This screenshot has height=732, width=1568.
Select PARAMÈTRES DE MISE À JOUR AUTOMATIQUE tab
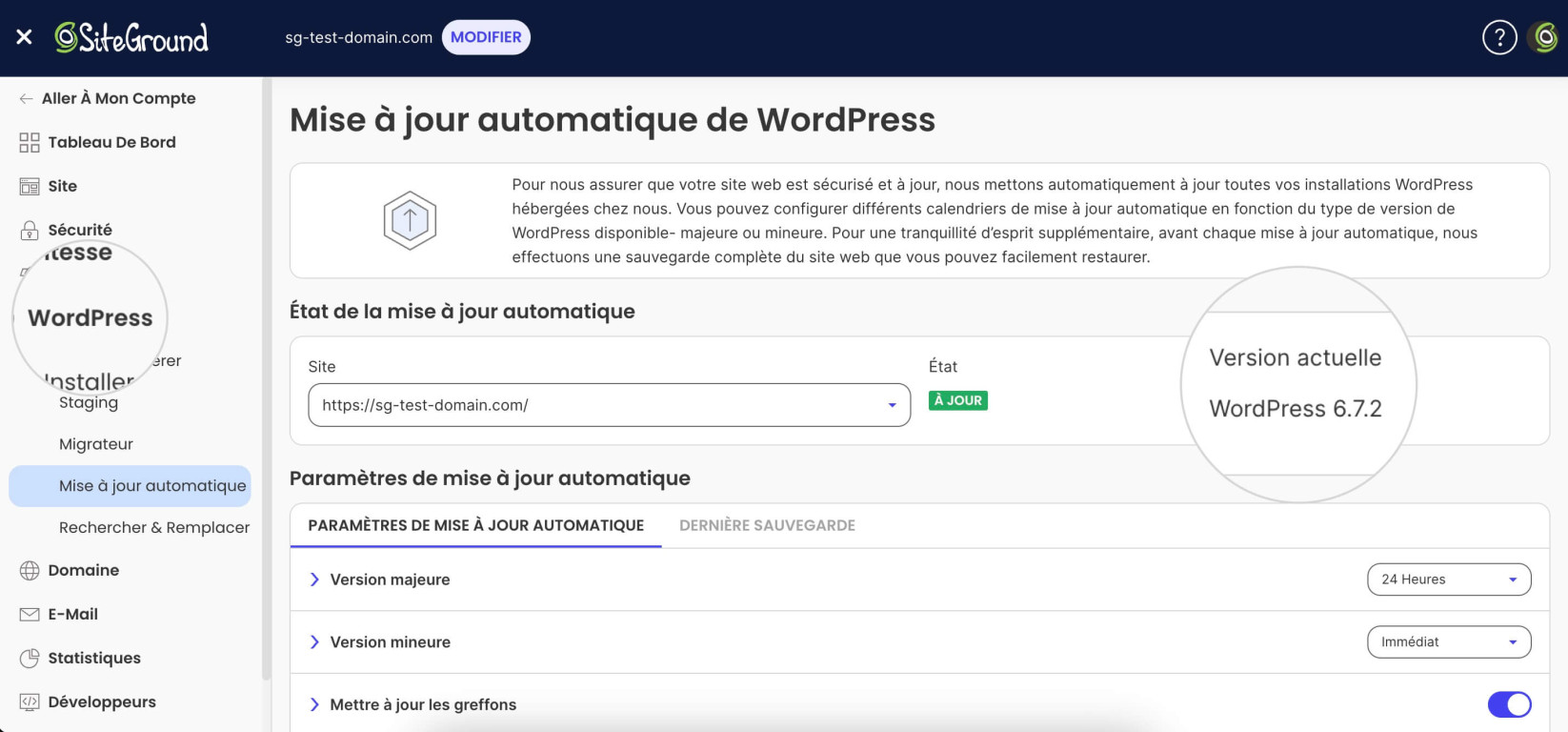475,525
